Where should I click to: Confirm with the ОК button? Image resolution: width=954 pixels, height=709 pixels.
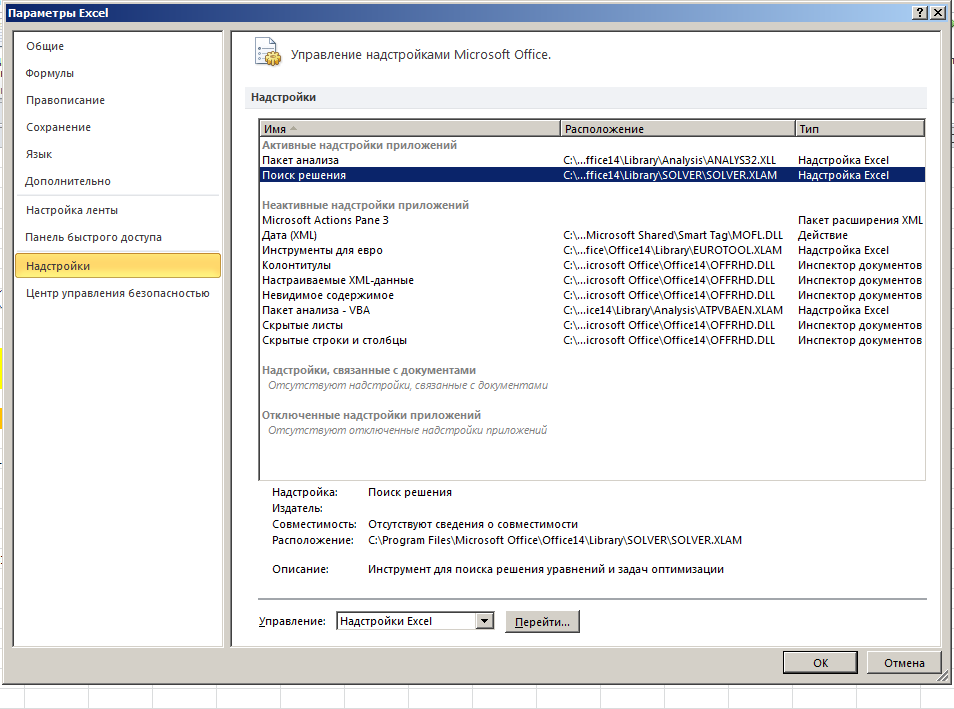pyautogui.click(x=820, y=663)
